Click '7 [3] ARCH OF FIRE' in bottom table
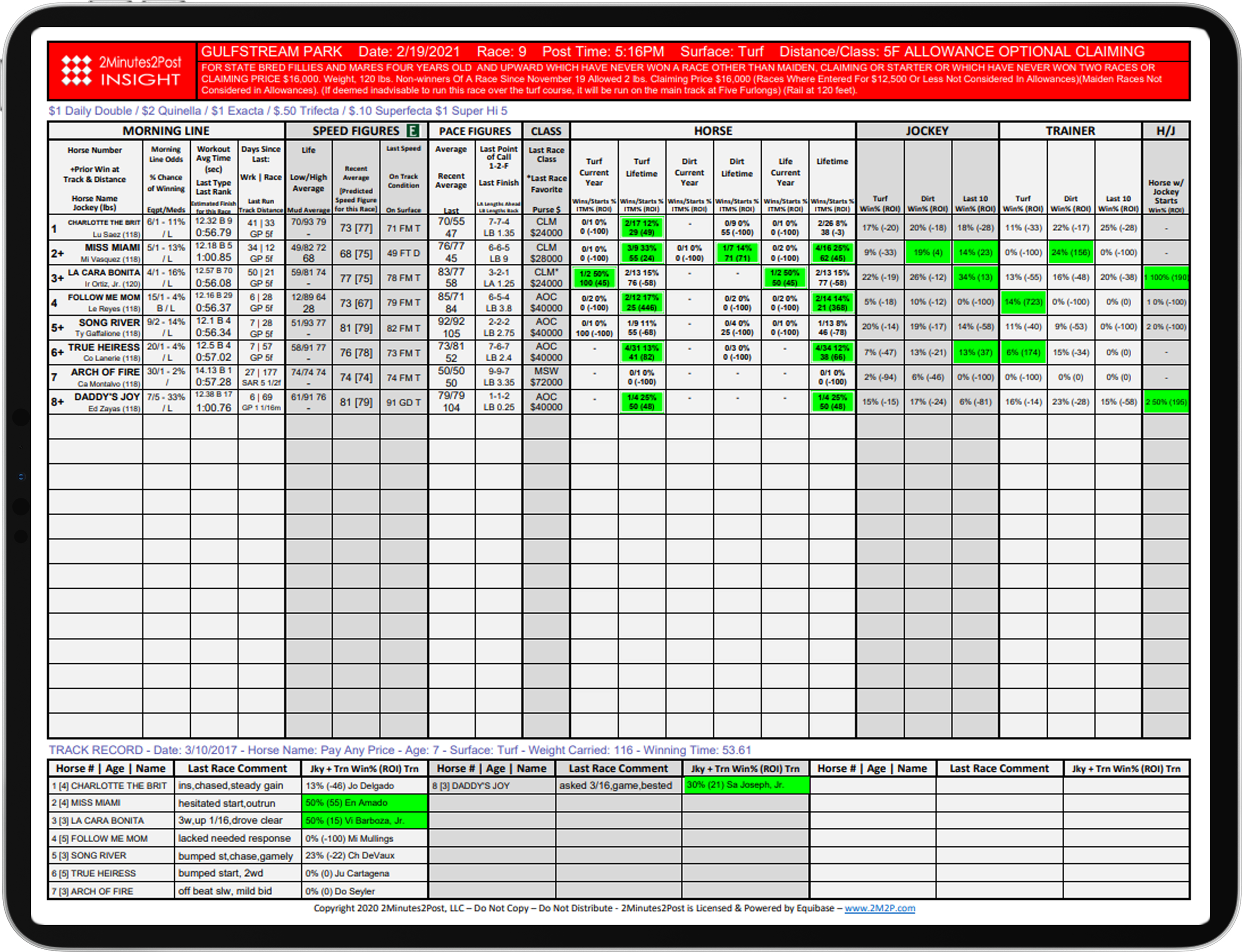The image size is (1242, 952). (92, 891)
